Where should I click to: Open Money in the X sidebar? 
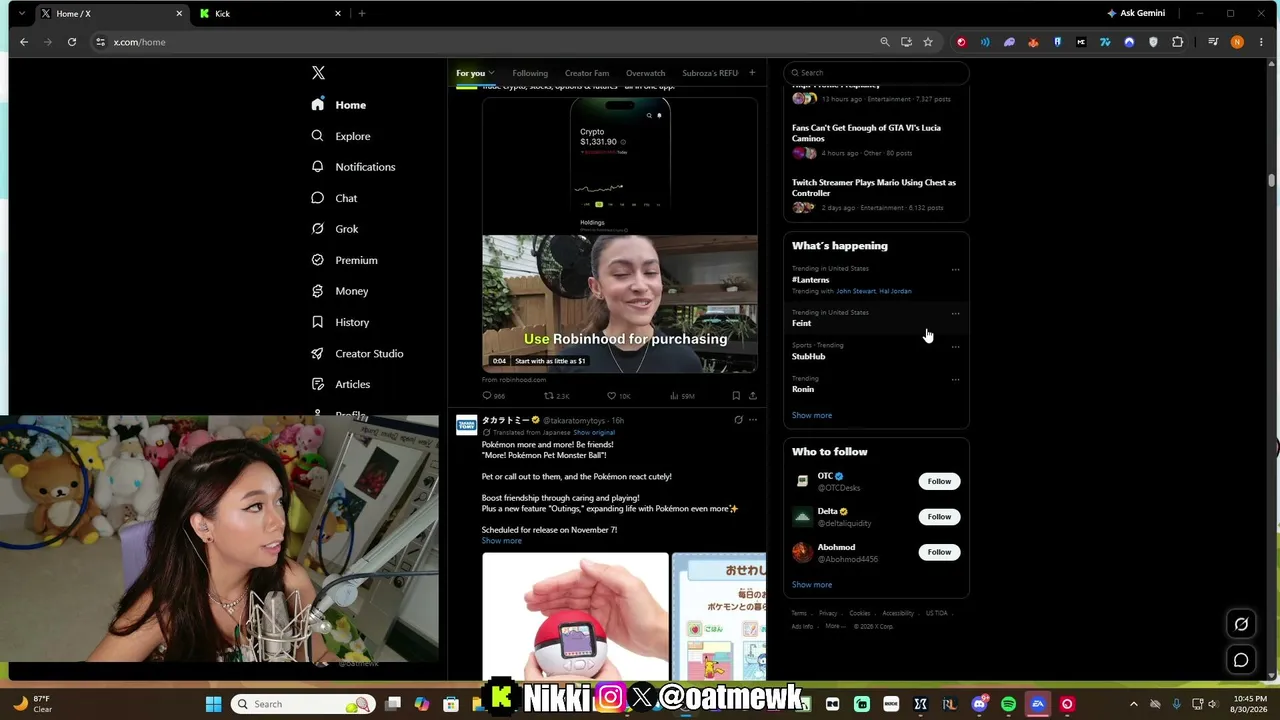340,291
